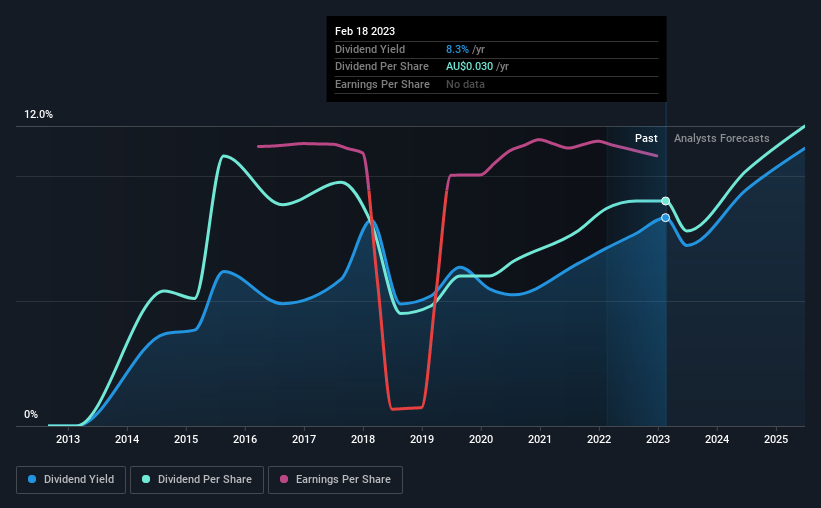This screenshot has width=821, height=508.
Task: Click the 'Past' label on the chart
Action: [x=646, y=138]
